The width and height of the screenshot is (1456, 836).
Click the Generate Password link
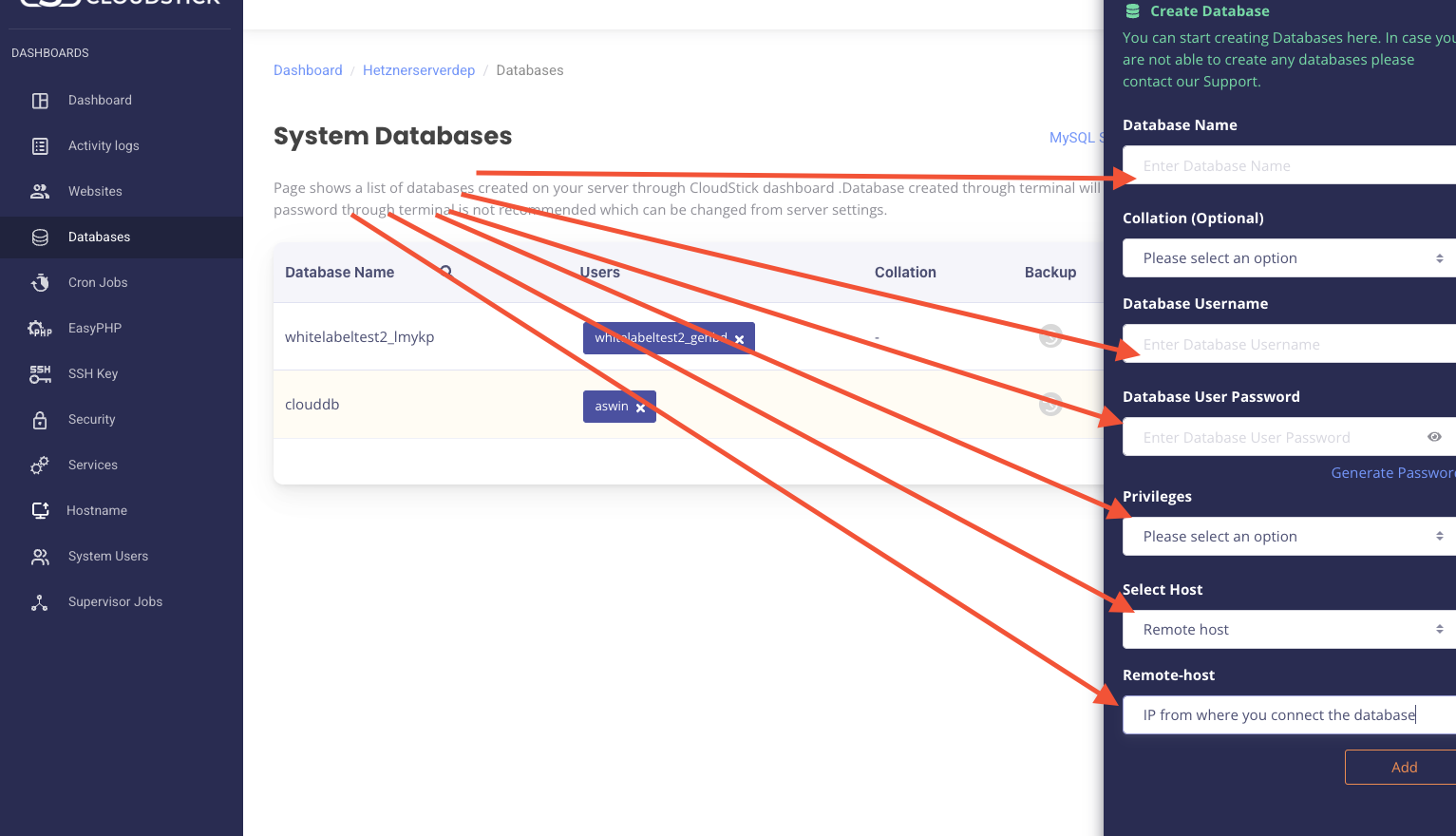coord(1392,472)
